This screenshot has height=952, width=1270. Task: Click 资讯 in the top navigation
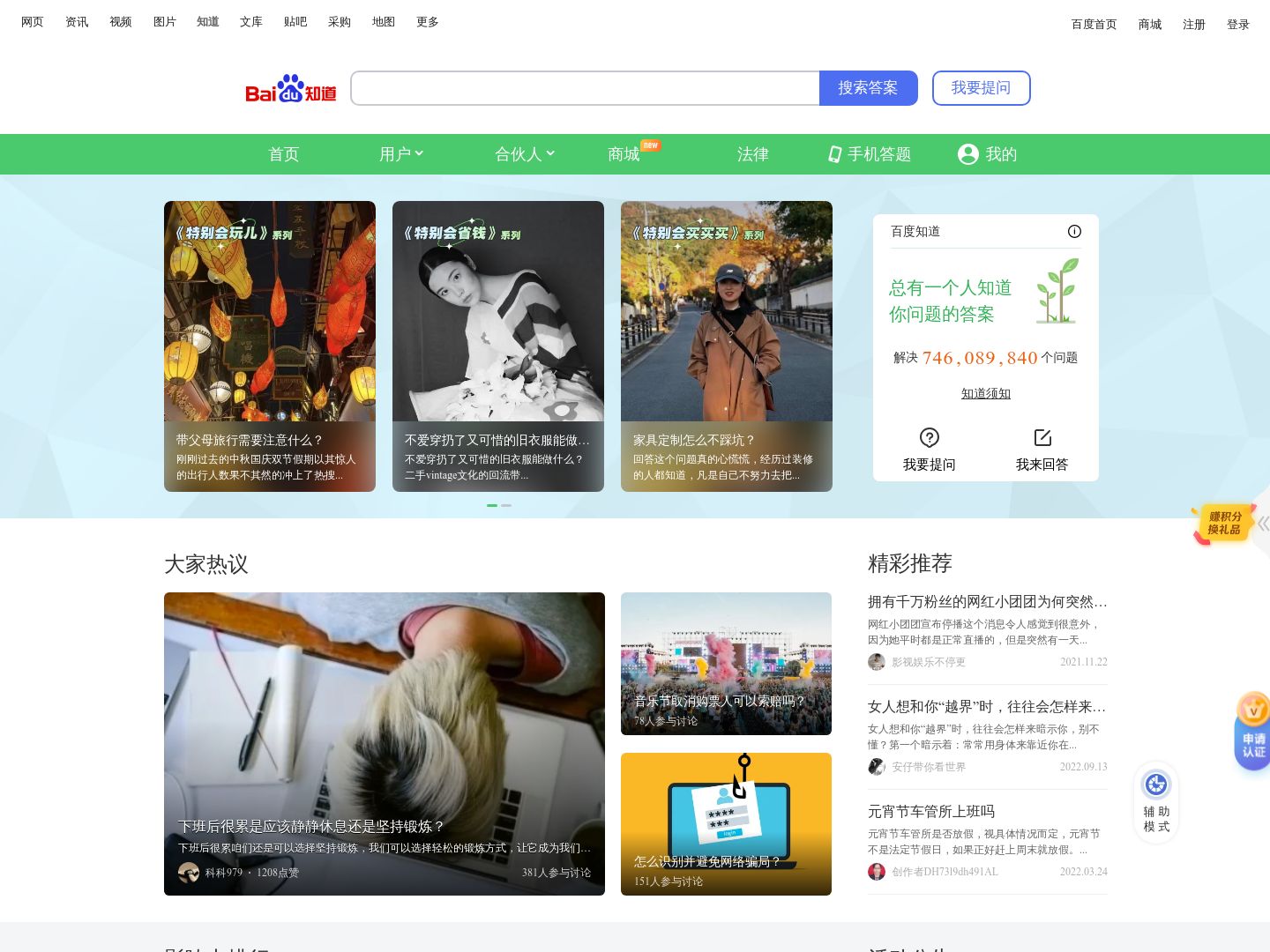77,22
